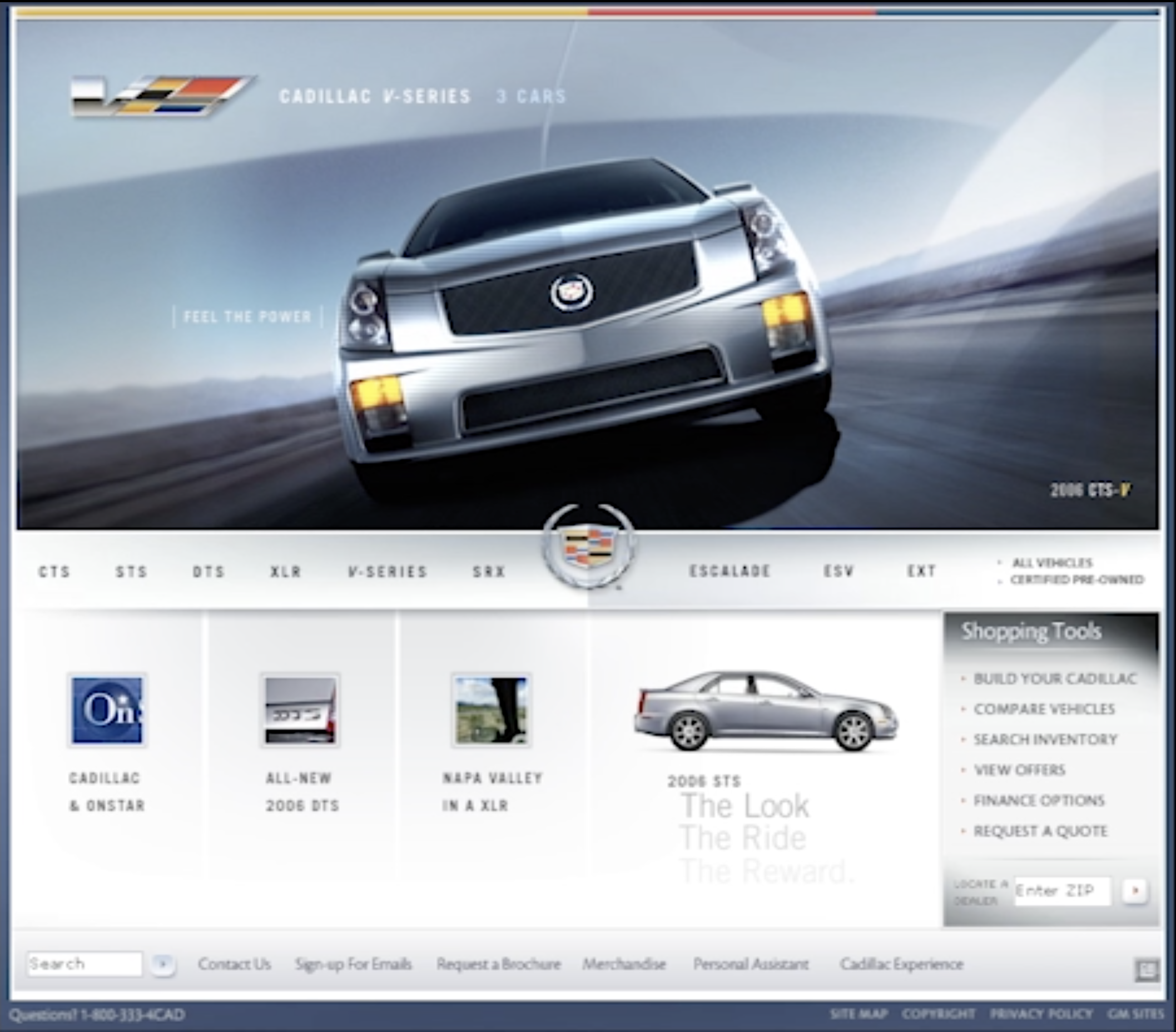Focus the Search input field
The image size is (1176, 1032).
84,964
